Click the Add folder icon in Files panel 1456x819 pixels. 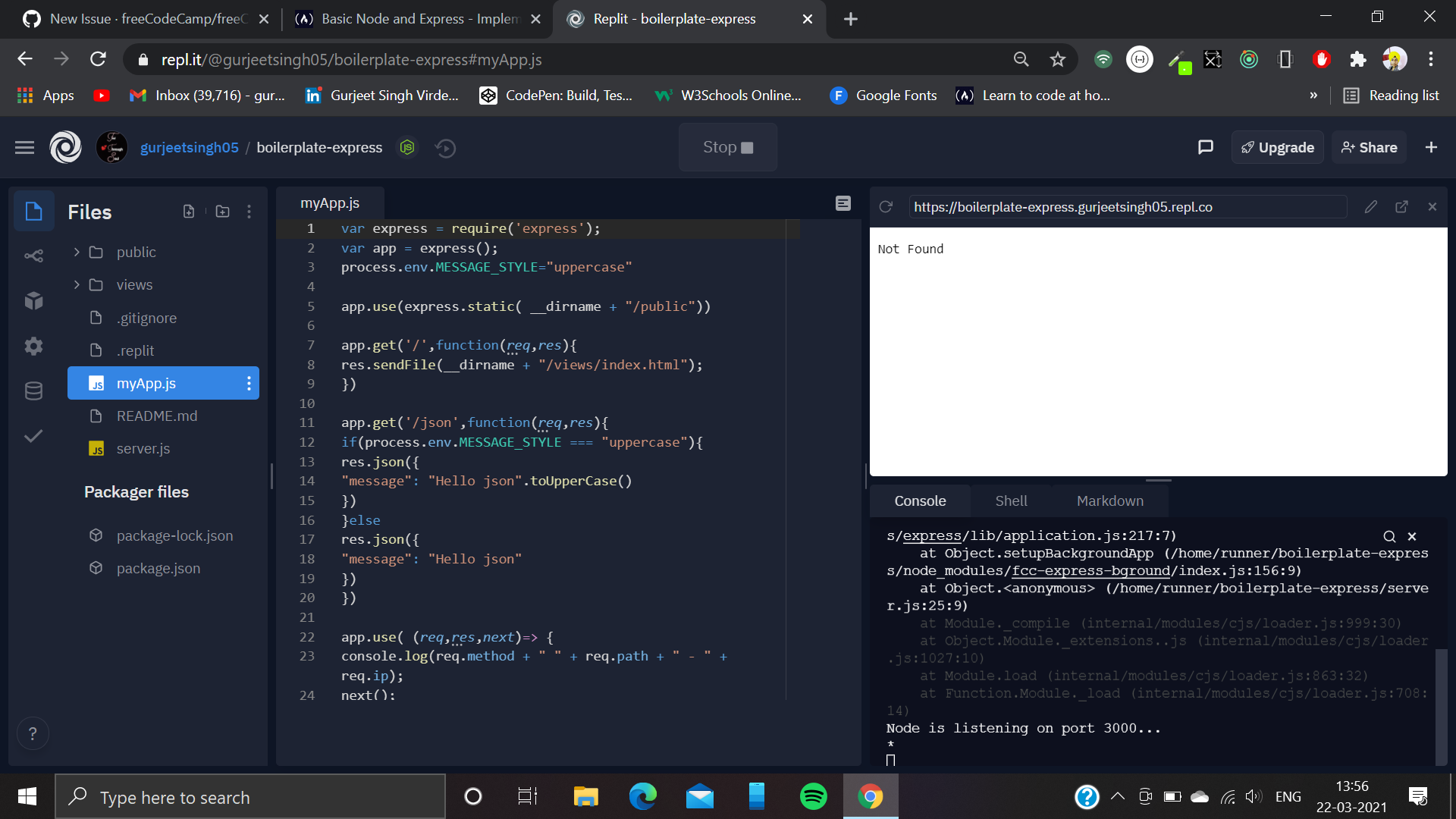tap(222, 212)
